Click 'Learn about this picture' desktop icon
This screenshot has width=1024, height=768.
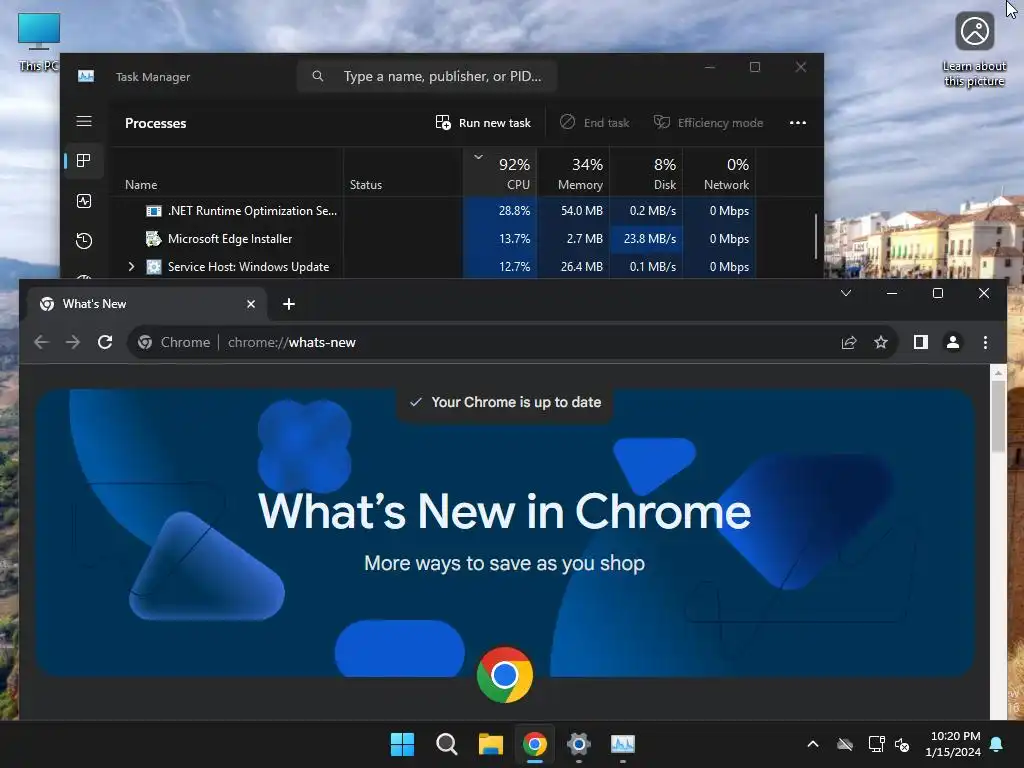click(974, 50)
